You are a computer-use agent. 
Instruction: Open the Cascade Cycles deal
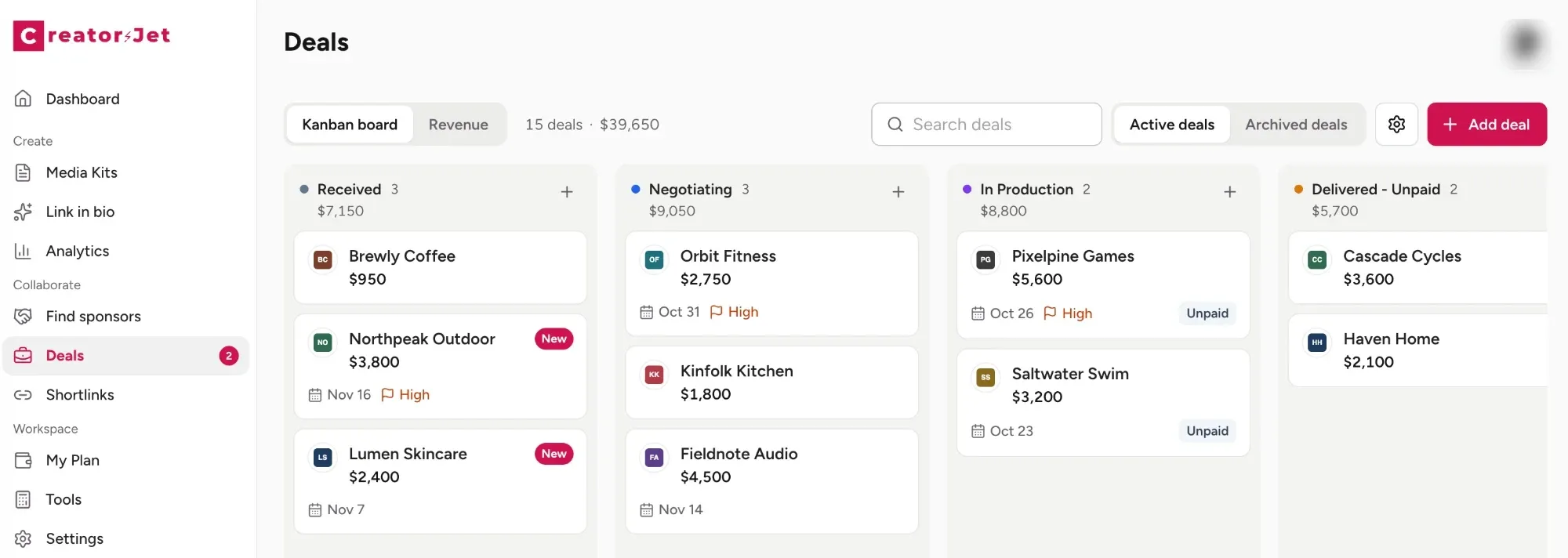click(x=1417, y=267)
